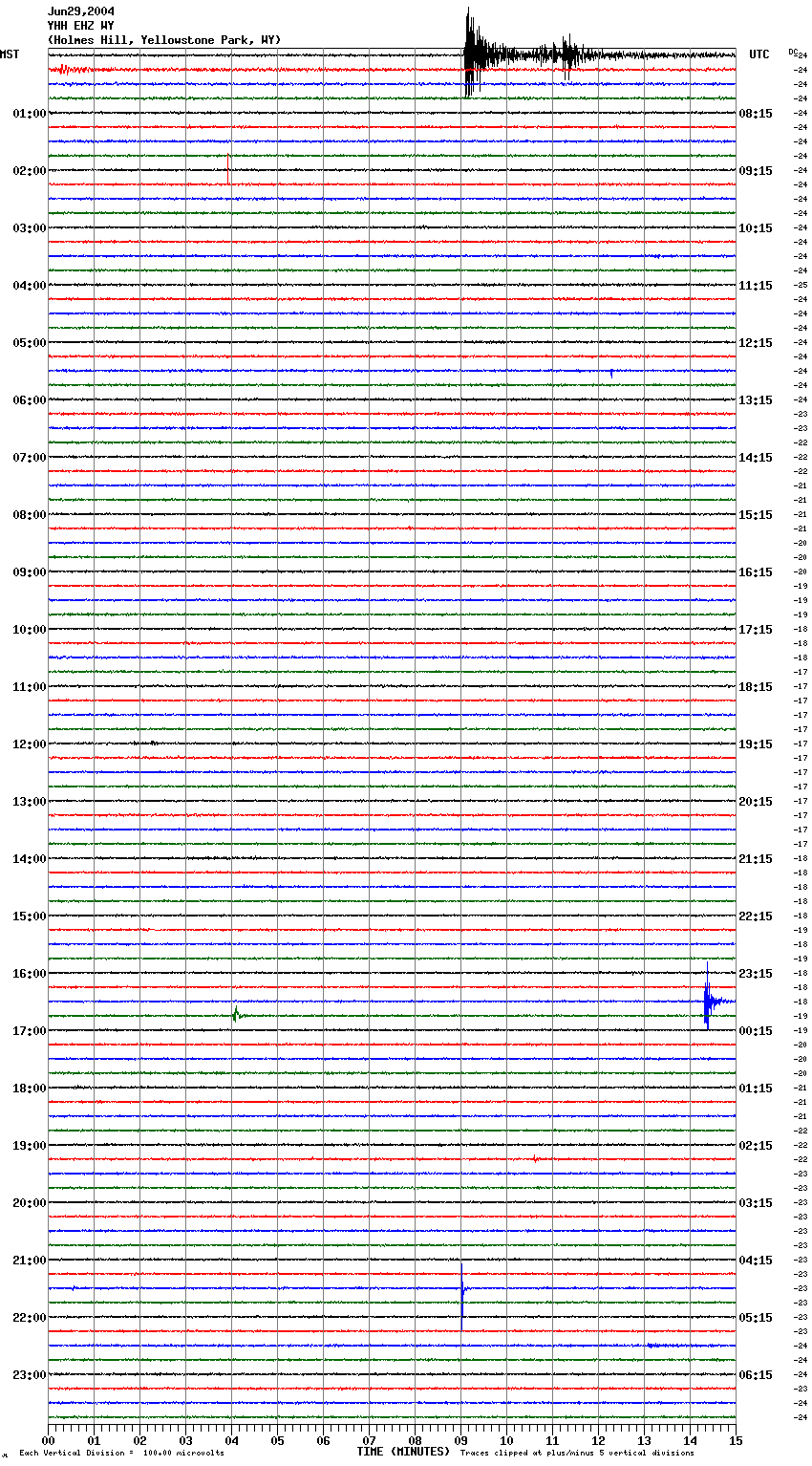Click the date heading Jun29,2004

(x=80, y=11)
